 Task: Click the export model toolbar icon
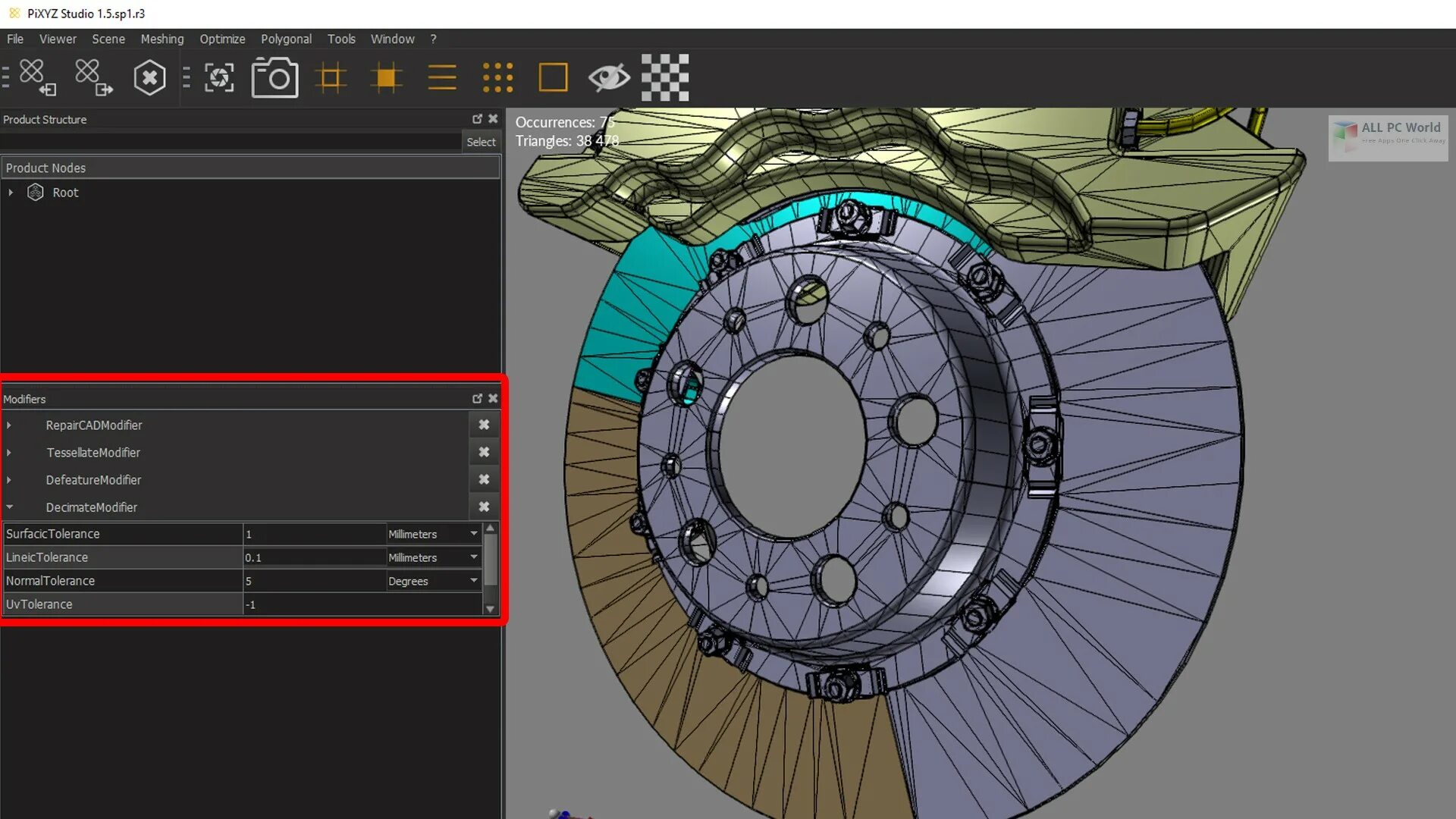[x=93, y=77]
